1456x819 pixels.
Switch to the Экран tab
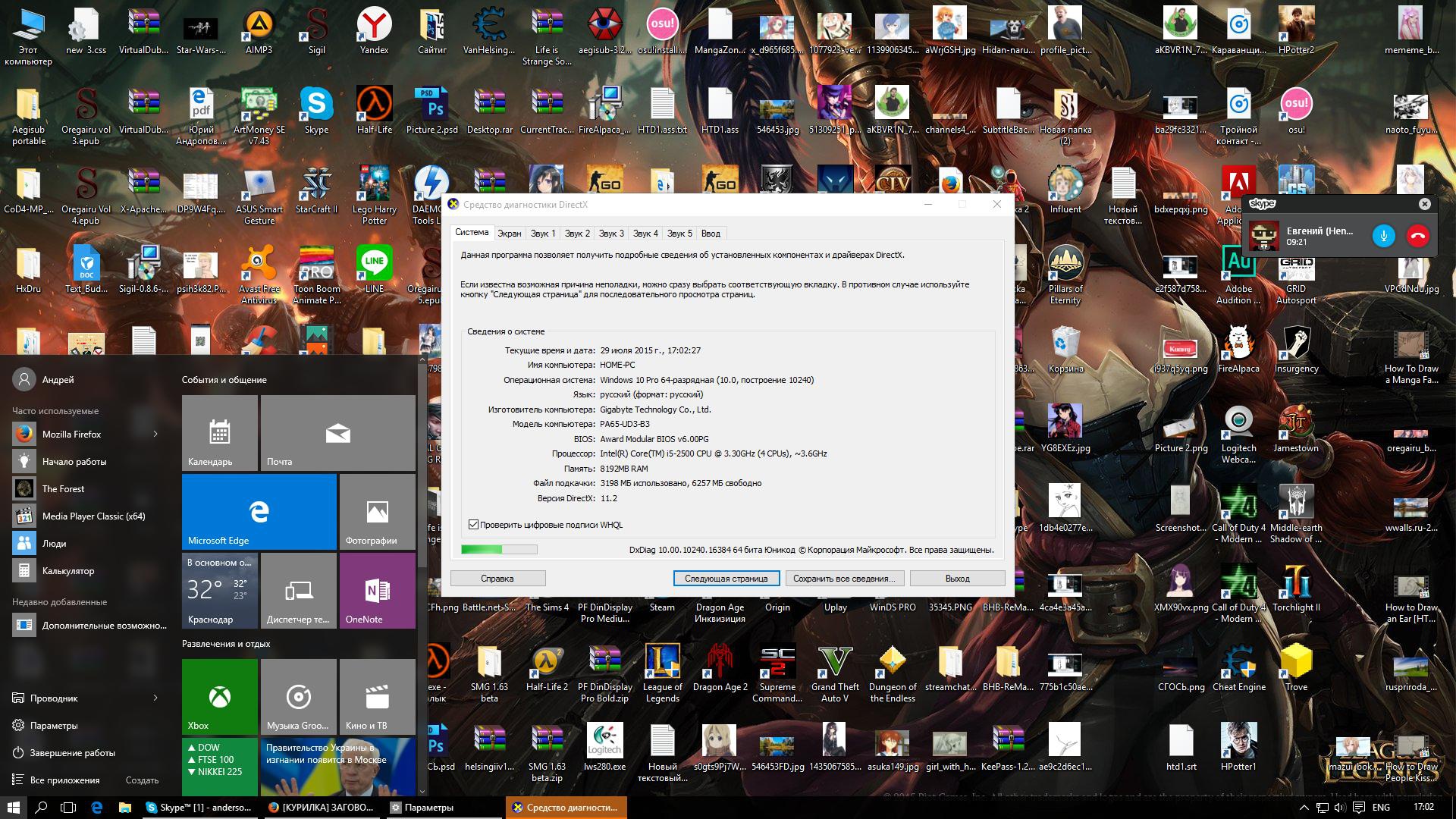click(510, 234)
